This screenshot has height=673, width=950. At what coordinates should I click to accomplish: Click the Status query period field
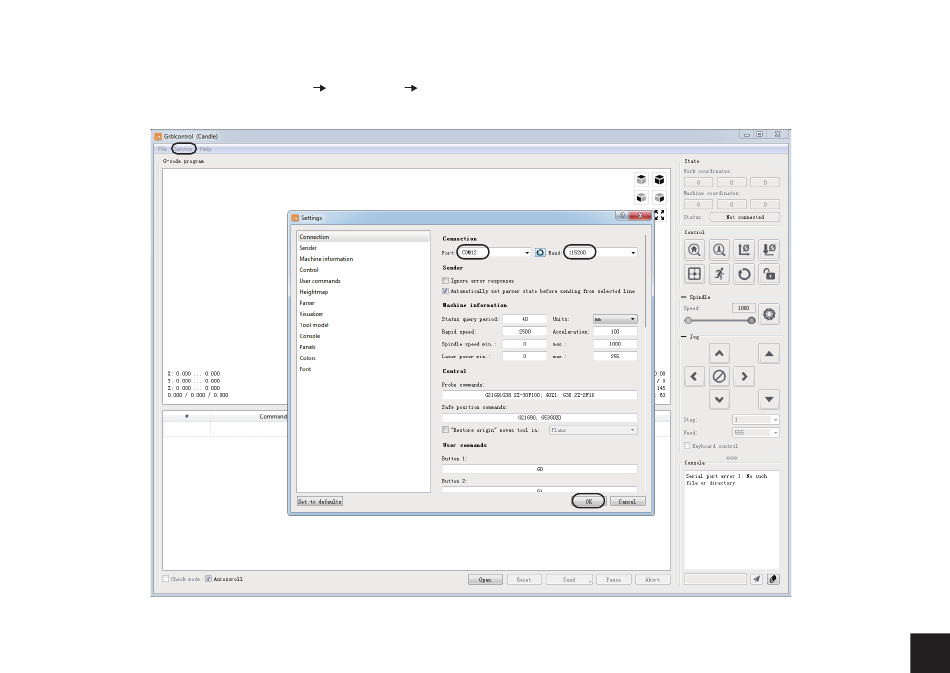point(525,319)
